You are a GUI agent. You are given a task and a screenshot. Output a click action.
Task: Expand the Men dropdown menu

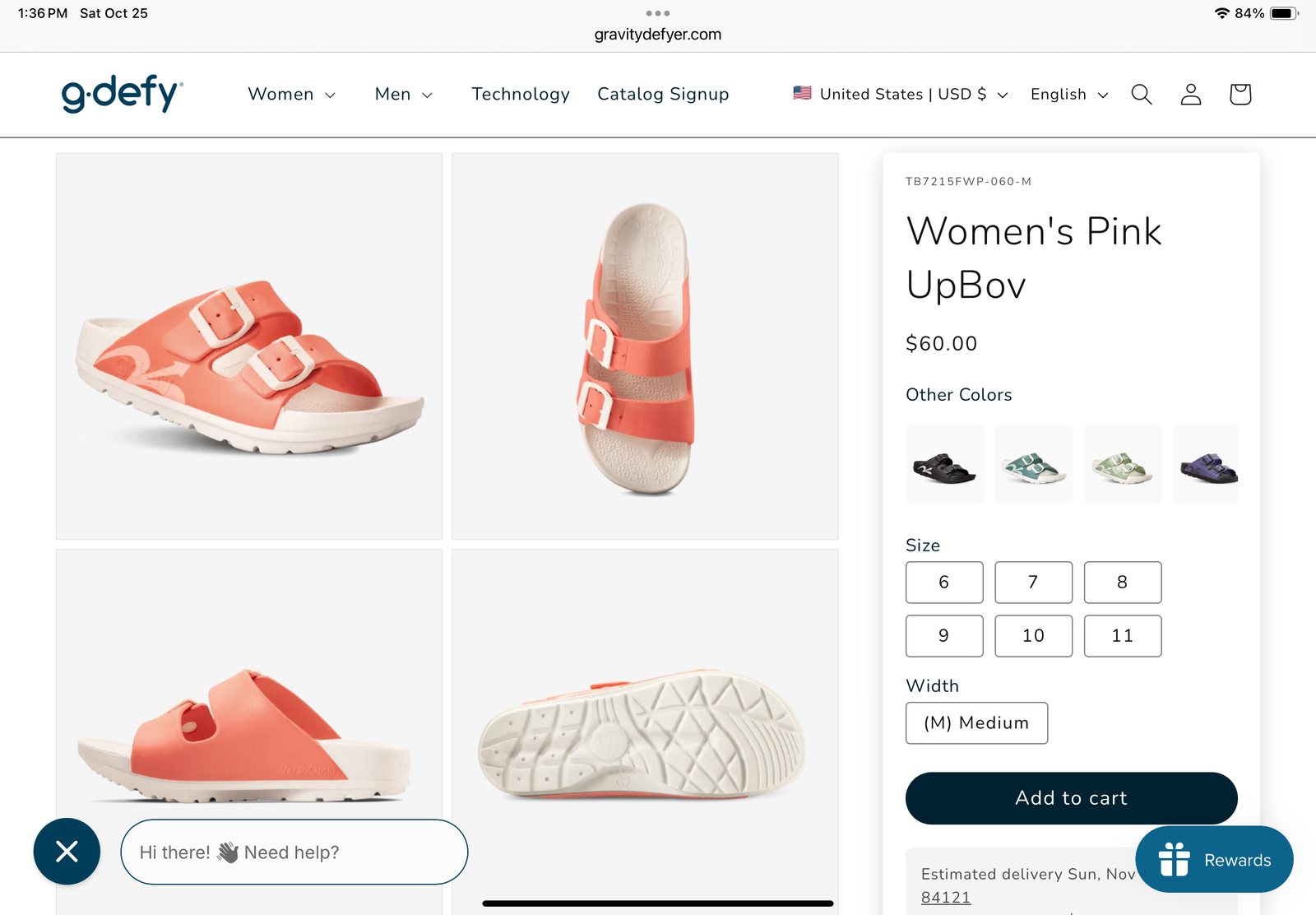click(x=403, y=95)
